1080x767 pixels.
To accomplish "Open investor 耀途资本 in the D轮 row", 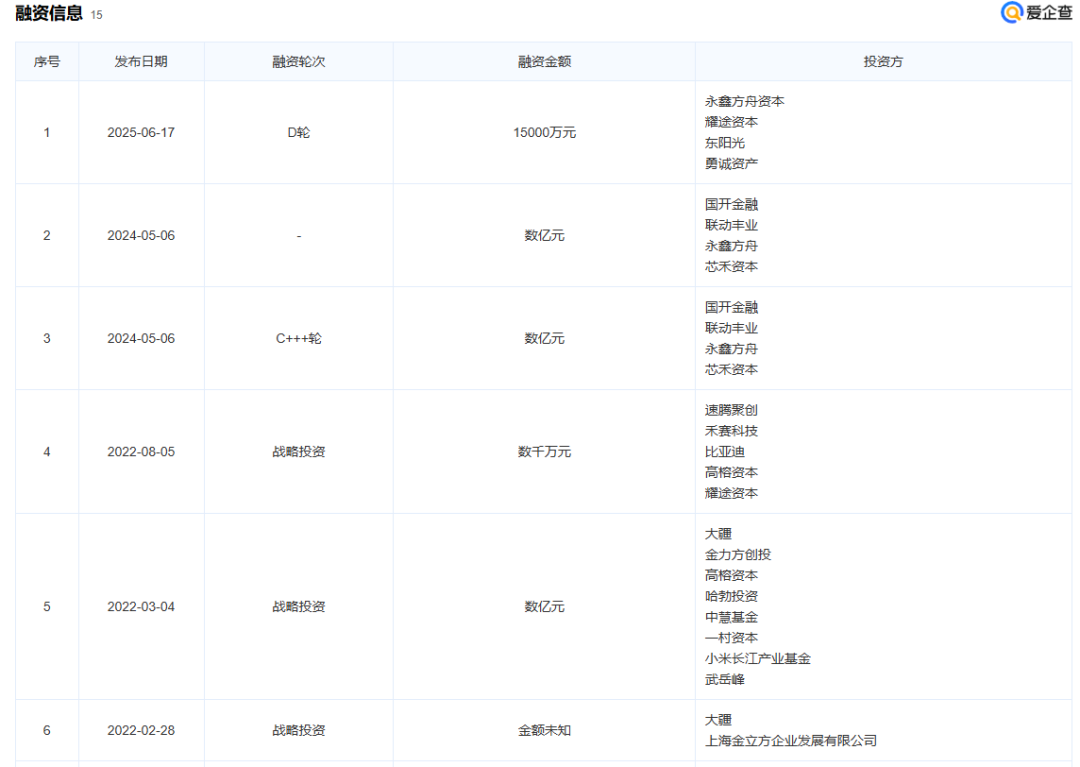I will point(731,122).
